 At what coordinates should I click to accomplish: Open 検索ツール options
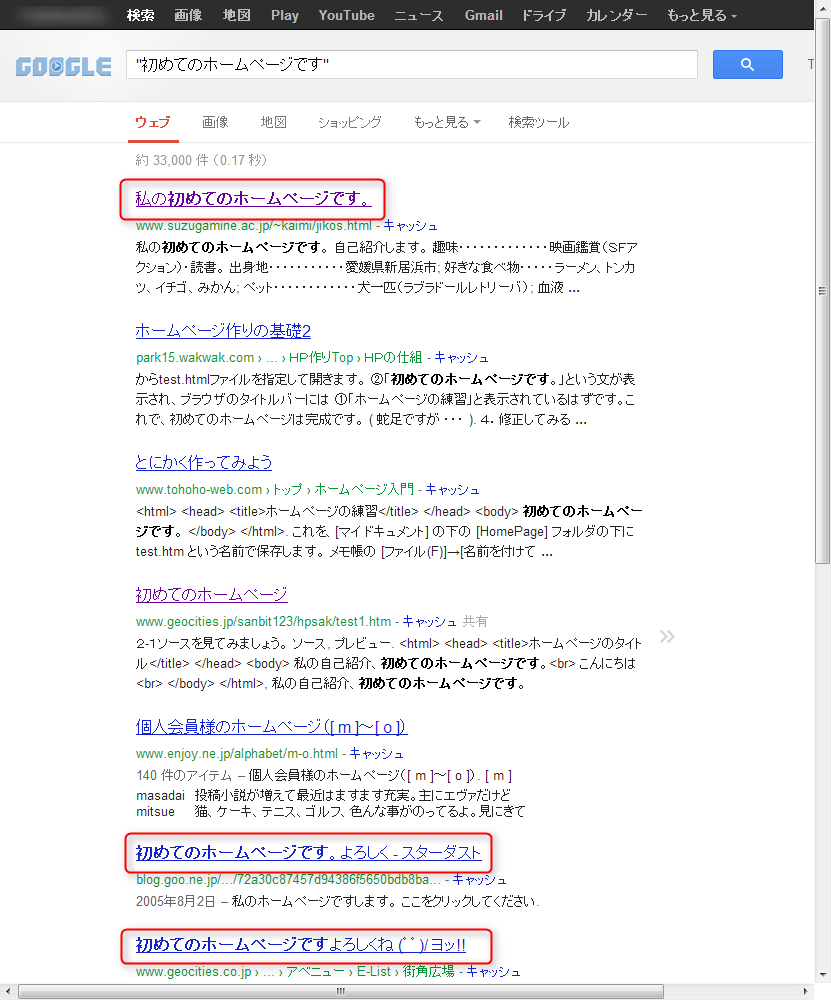click(x=538, y=122)
